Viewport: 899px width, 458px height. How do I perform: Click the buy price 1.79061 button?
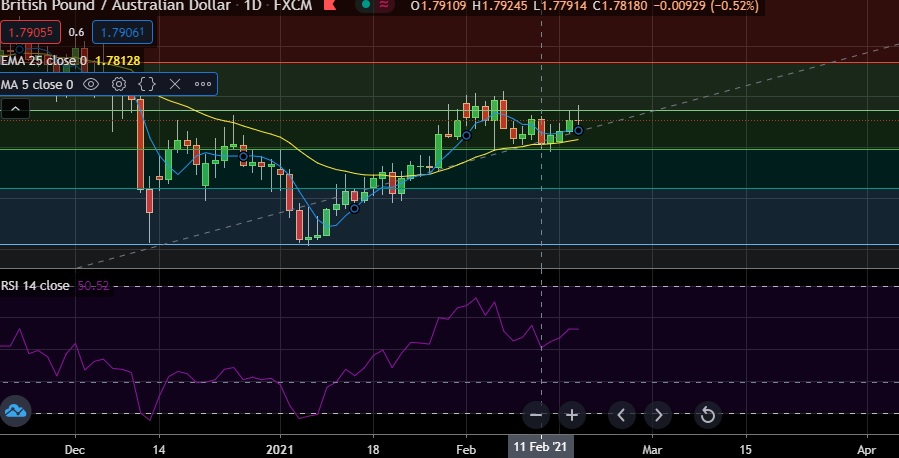tap(122, 33)
